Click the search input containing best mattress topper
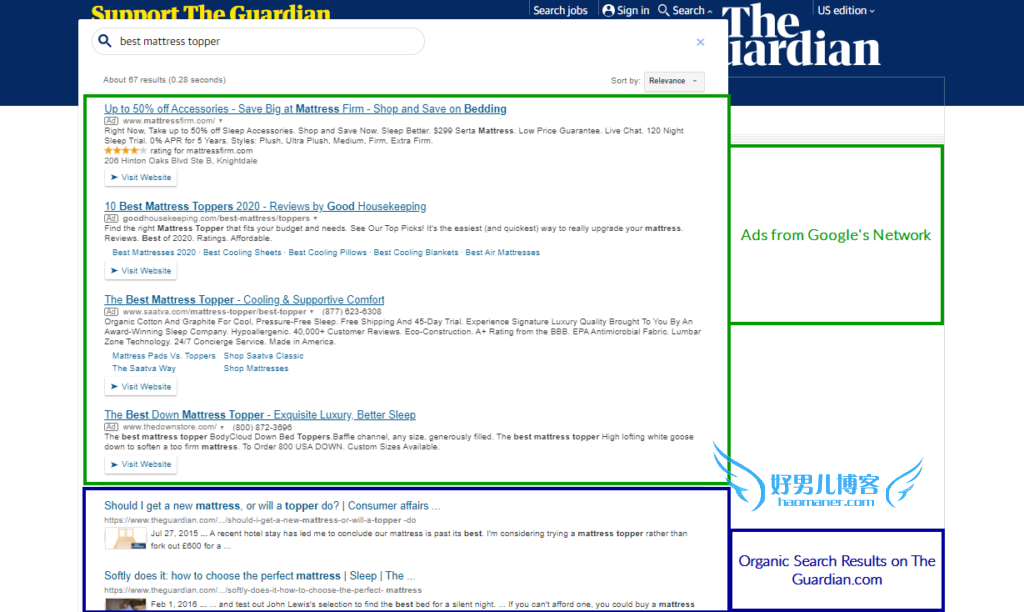The width and height of the screenshot is (1024, 612). click(259, 41)
